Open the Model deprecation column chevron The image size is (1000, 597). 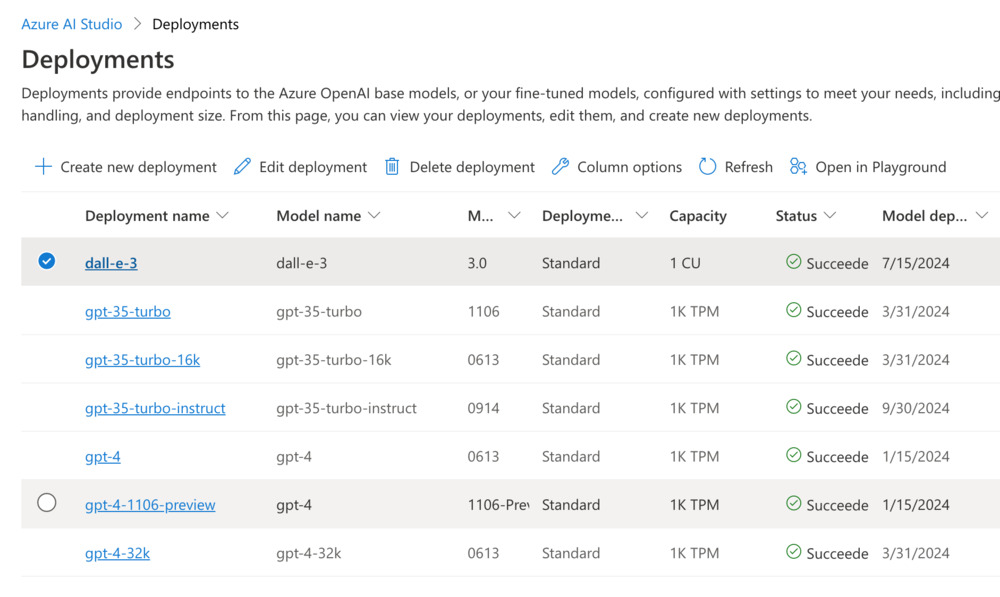pos(982,216)
